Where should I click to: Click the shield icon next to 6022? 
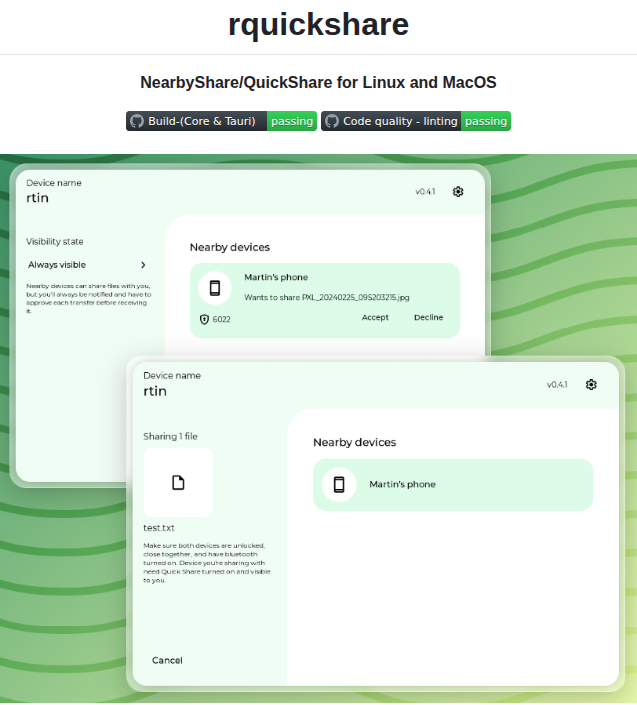(x=204, y=319)
